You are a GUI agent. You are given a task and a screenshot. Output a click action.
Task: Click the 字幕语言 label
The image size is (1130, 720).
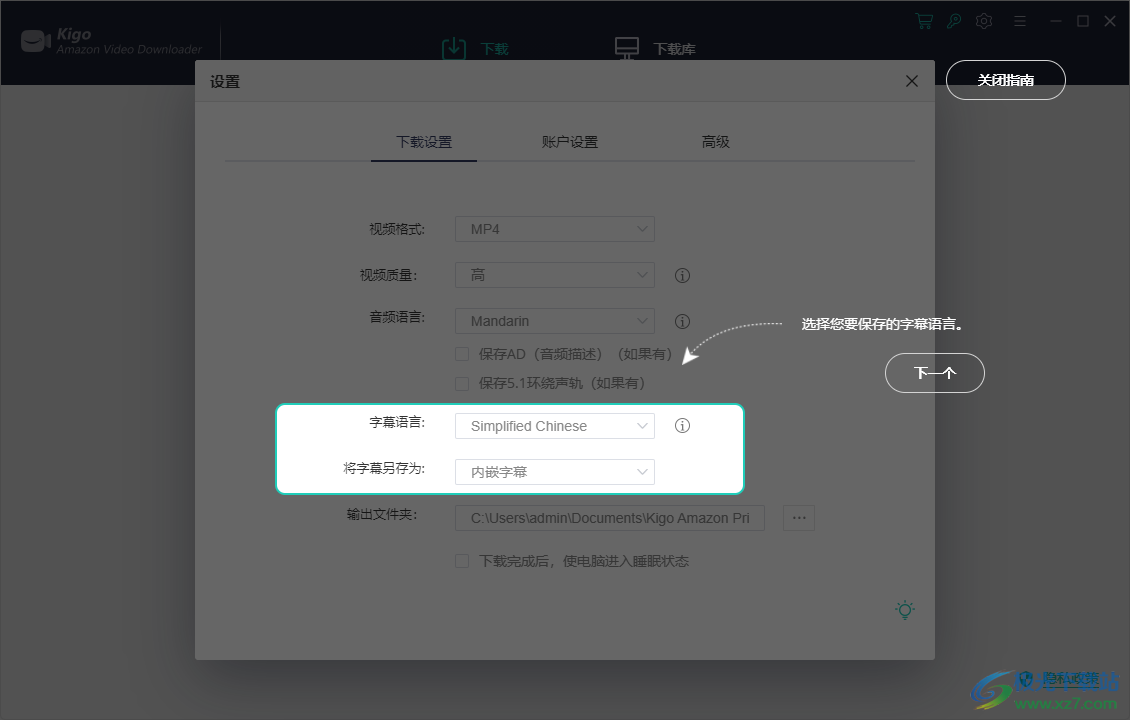397,422
